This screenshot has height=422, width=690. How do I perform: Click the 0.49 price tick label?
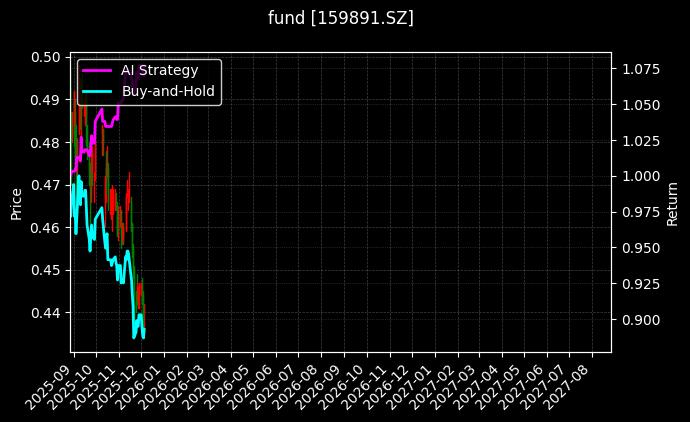click(x=46, y=100)
